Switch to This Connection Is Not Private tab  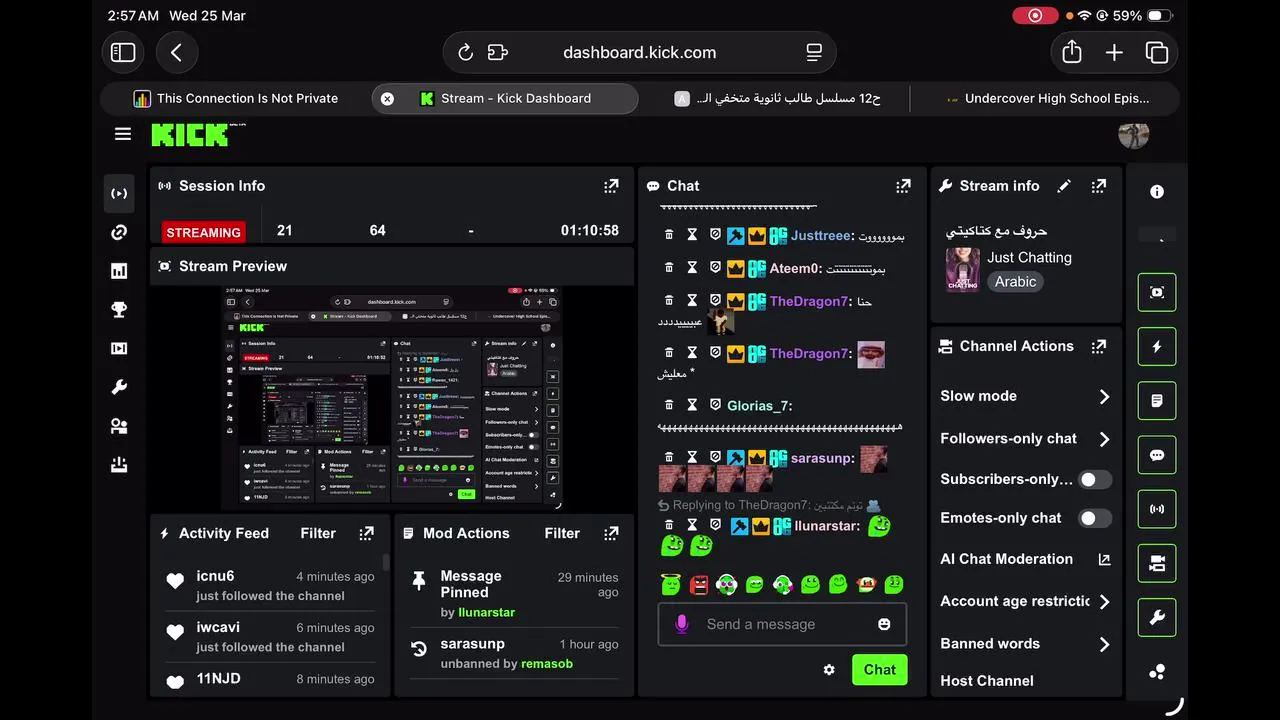[x=235, y=98]
